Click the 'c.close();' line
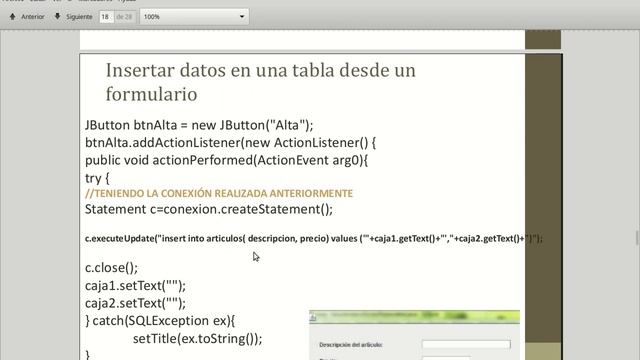Viewport: 640px width, 360px height. (x=111, y=268)
